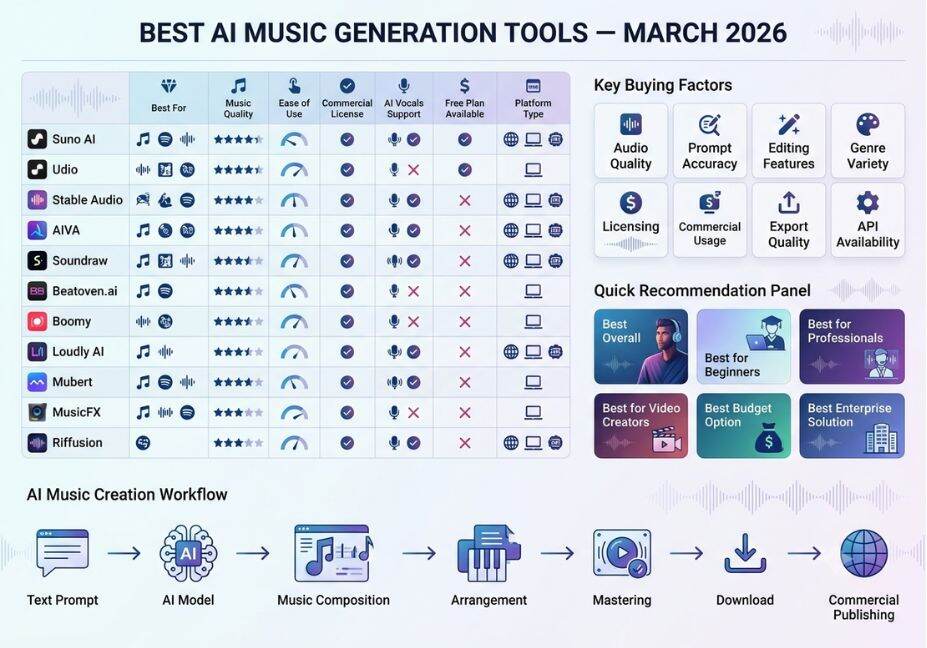The height and width of the screenshot is (648, 927).
Task: Click the Commercial Publishing globe icon
Action: point(864,553)
